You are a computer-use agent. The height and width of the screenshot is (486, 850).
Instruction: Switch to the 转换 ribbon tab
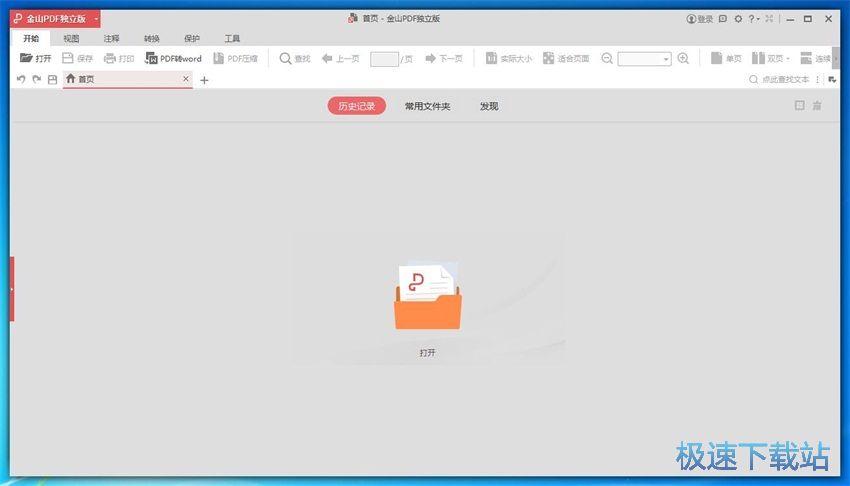pyautogui.click(x=152, y=38)
